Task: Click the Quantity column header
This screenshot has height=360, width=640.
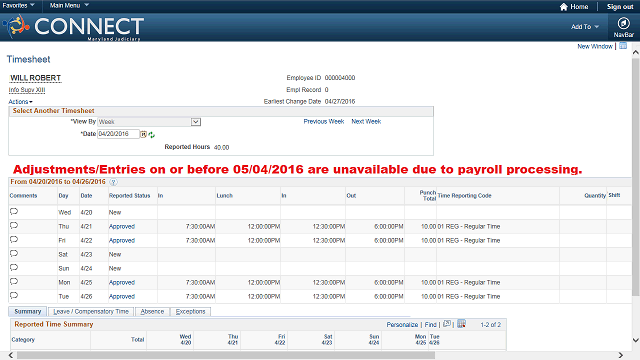Action: pyautogui.click(x=595, y=196)
